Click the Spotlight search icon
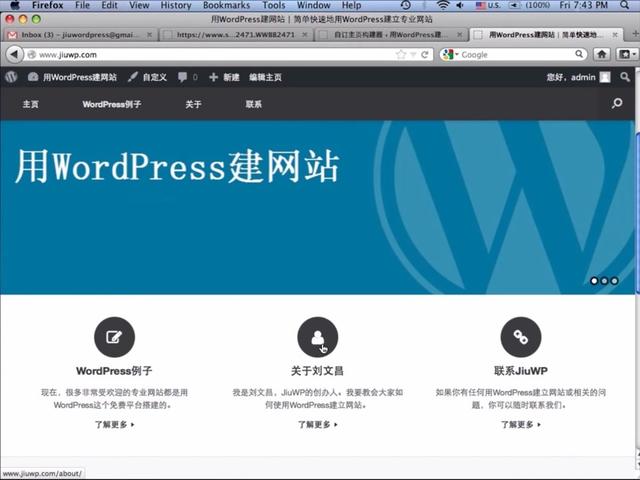 point(624,5)
